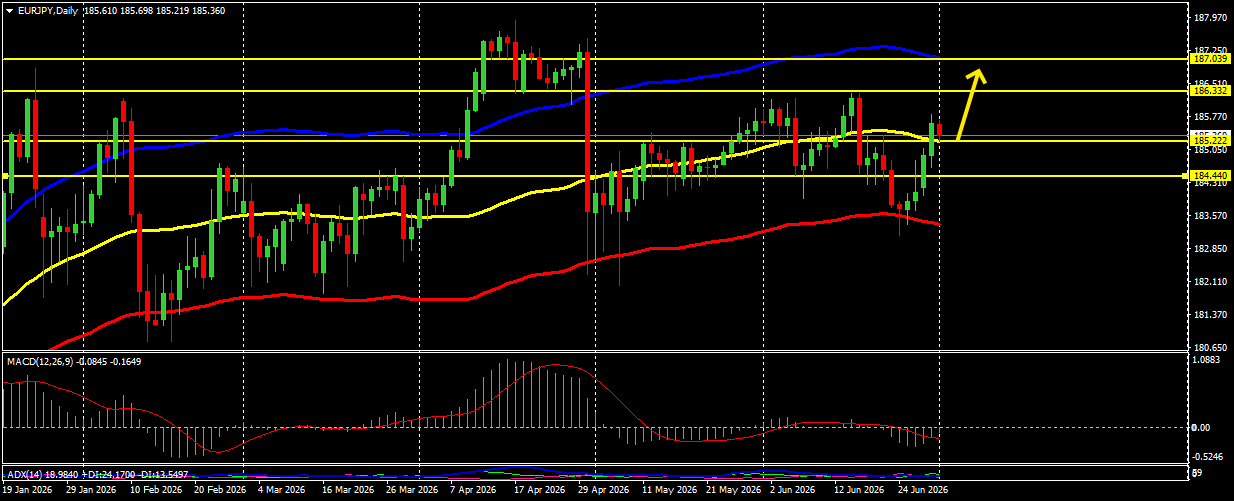Click the 20 Feb 2026 date label
1234x501 pixels.
pos(220,491)
